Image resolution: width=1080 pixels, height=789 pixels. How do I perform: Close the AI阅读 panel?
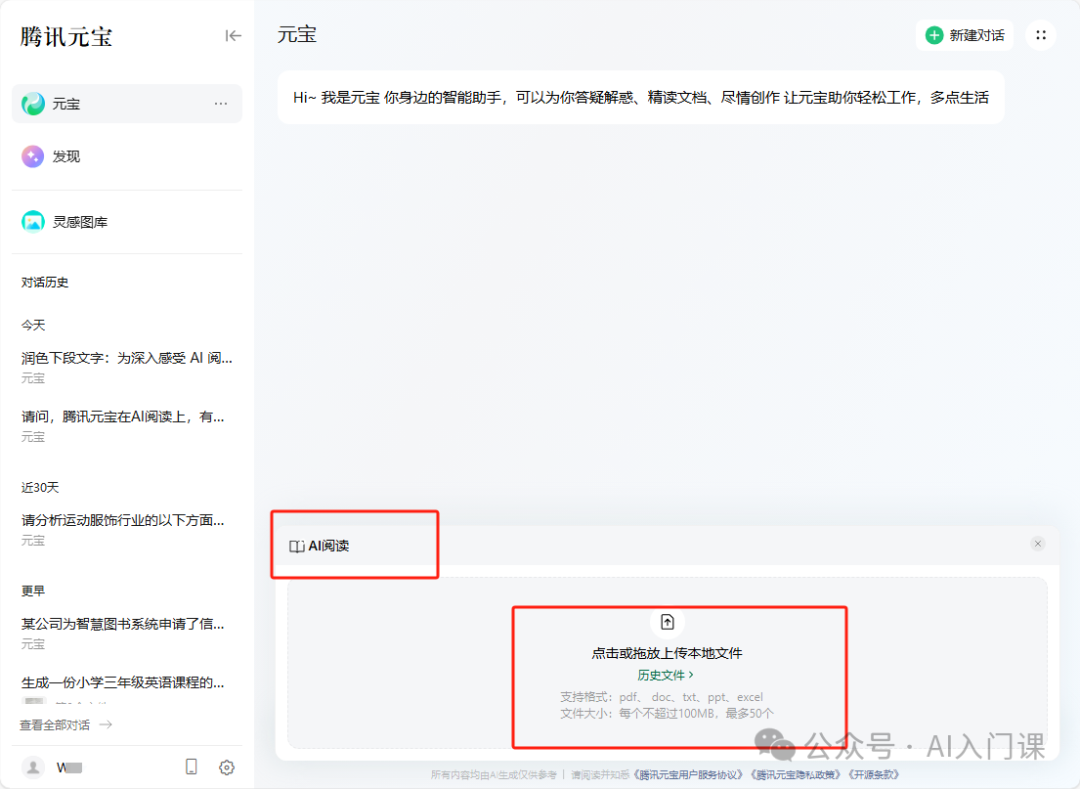tap(1038, 544)
